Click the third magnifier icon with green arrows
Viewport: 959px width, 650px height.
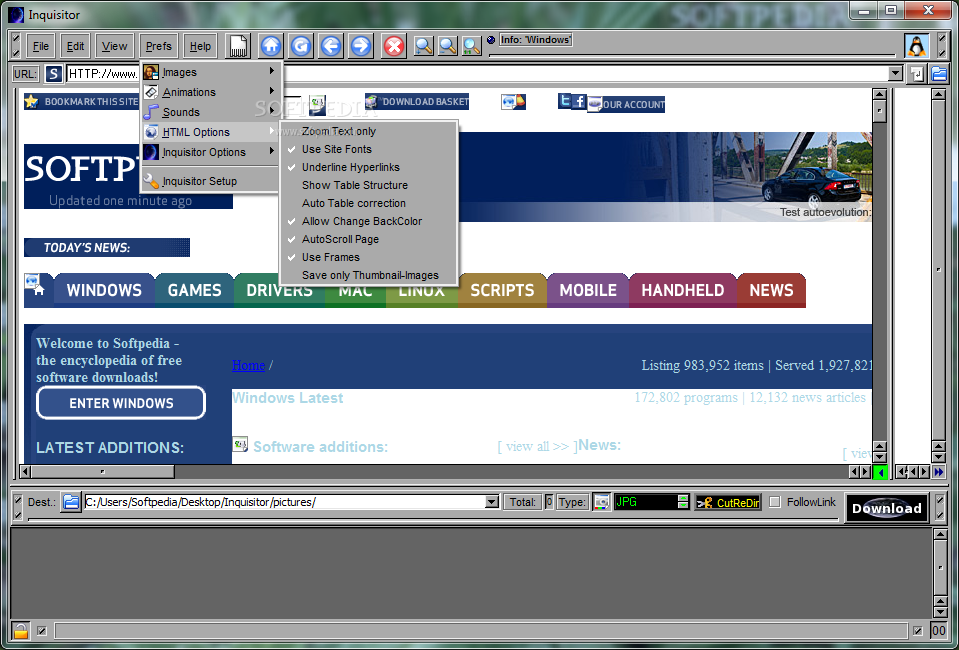[x=472, y=46]
